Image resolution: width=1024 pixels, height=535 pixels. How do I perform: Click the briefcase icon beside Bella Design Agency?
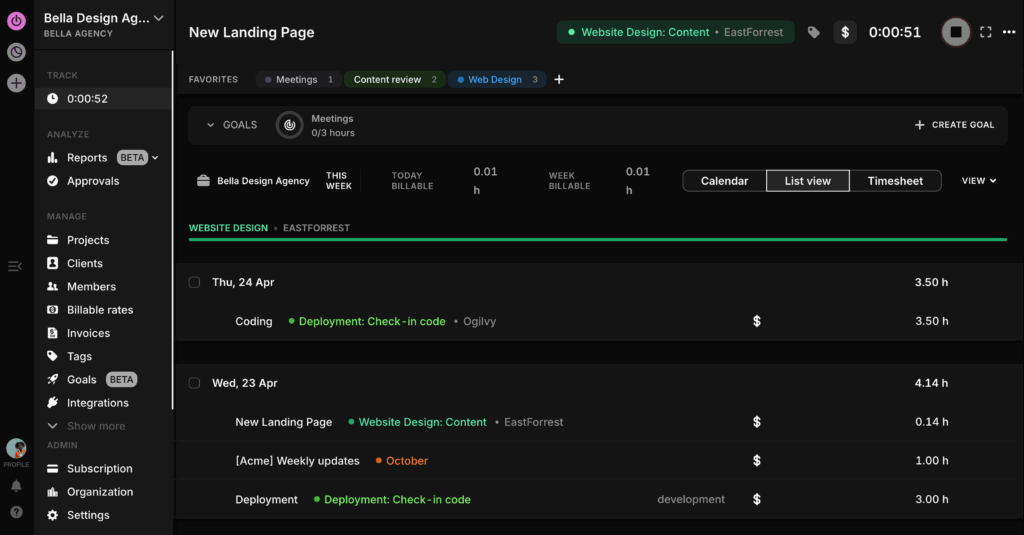(203, 181)
